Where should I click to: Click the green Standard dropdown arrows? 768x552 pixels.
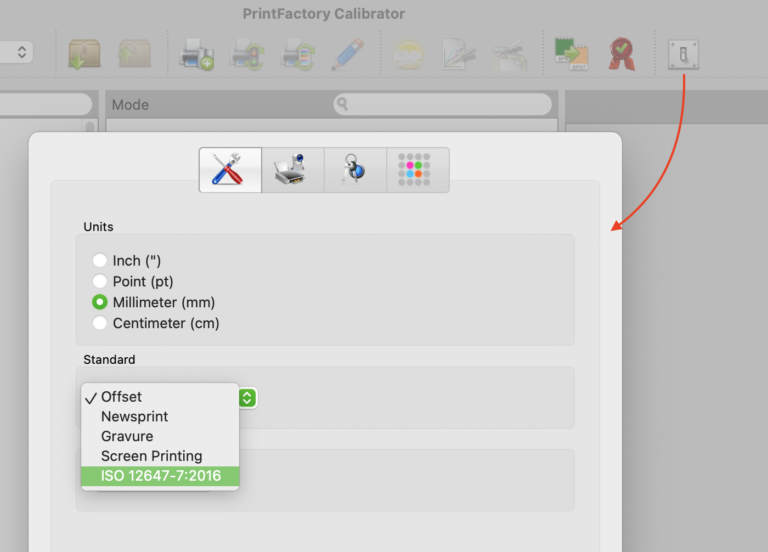click(247, 398)
